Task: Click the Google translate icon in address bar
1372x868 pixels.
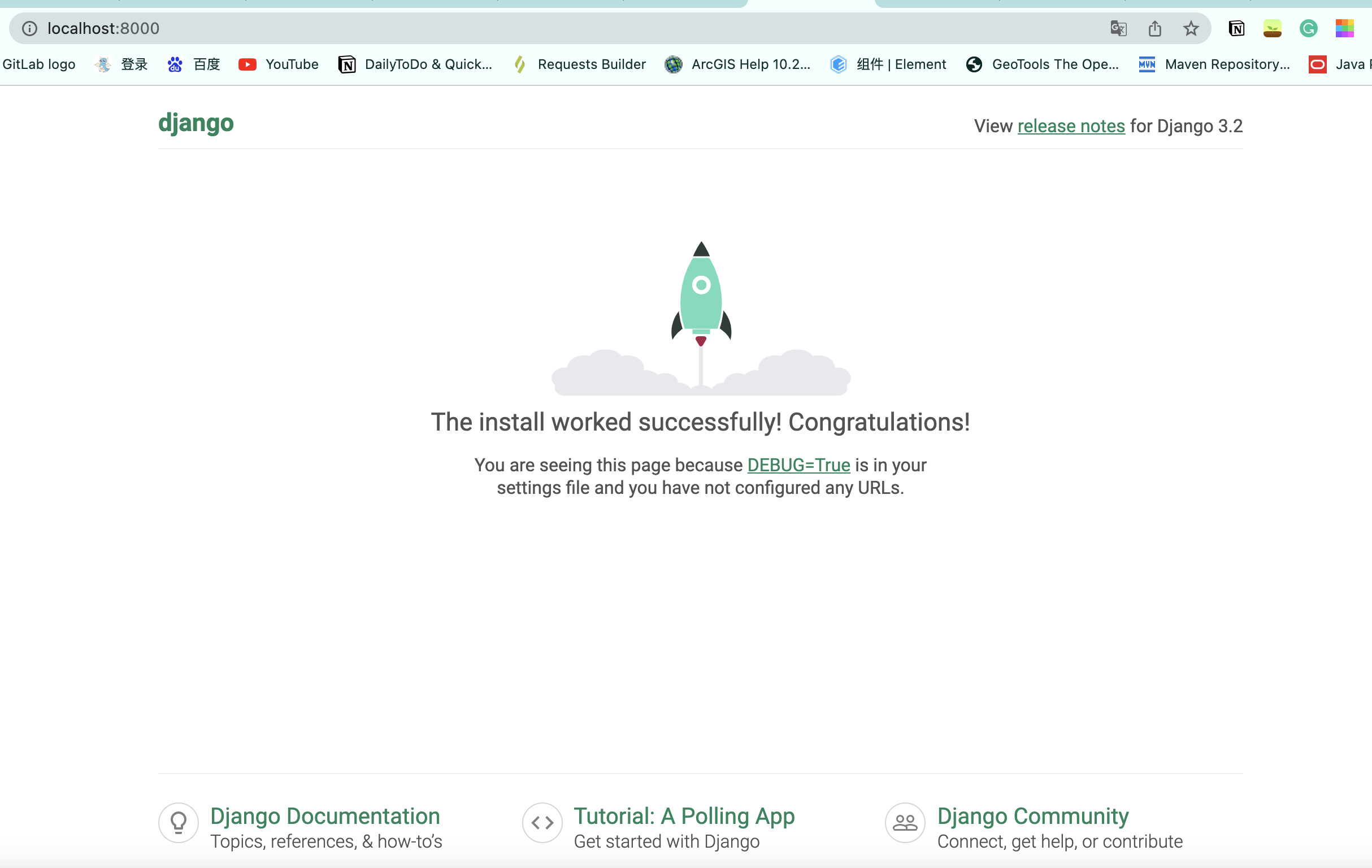Action: [x=1118, y=27]
